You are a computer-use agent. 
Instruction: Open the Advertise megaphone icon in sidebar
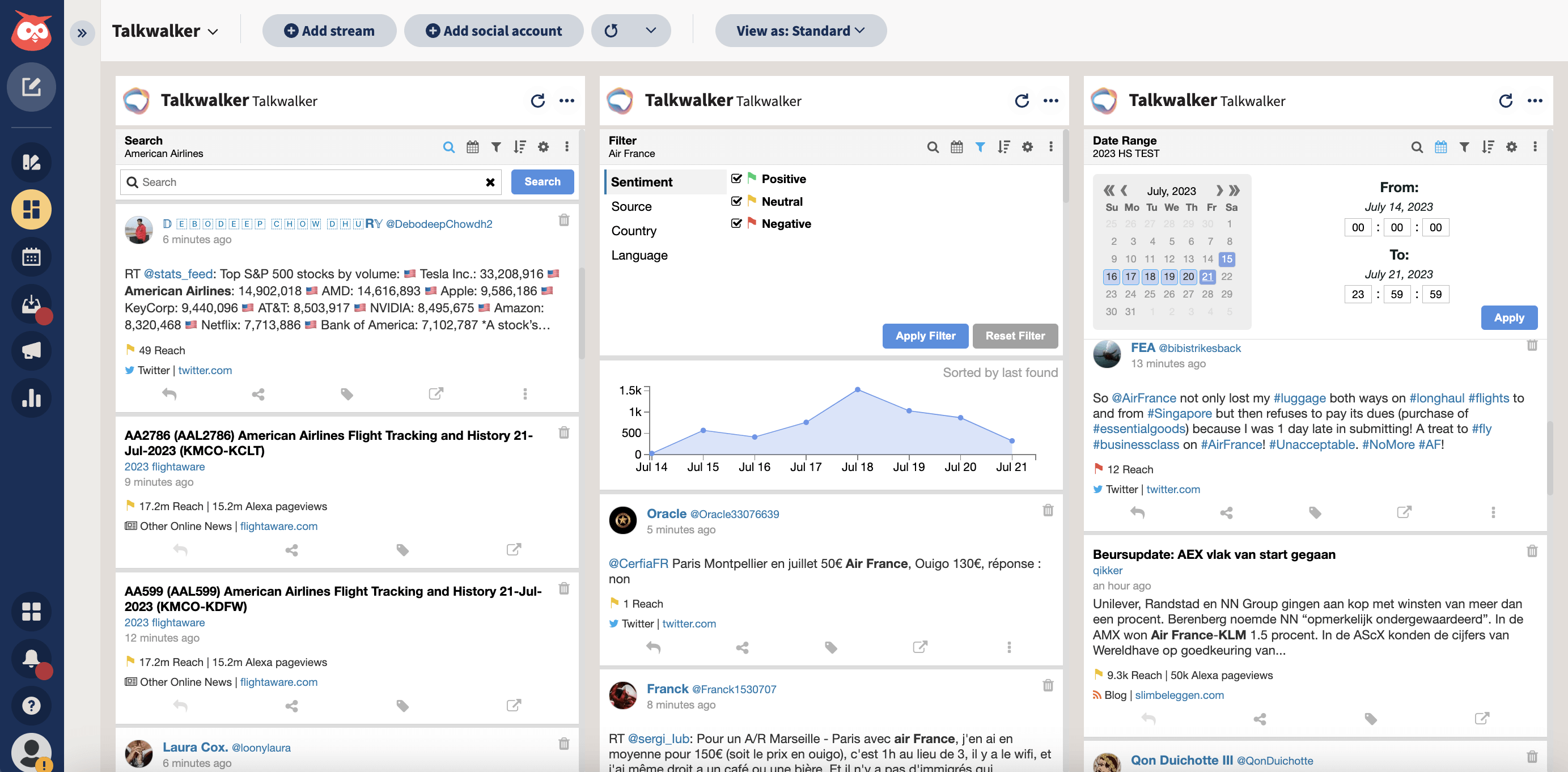31,351
